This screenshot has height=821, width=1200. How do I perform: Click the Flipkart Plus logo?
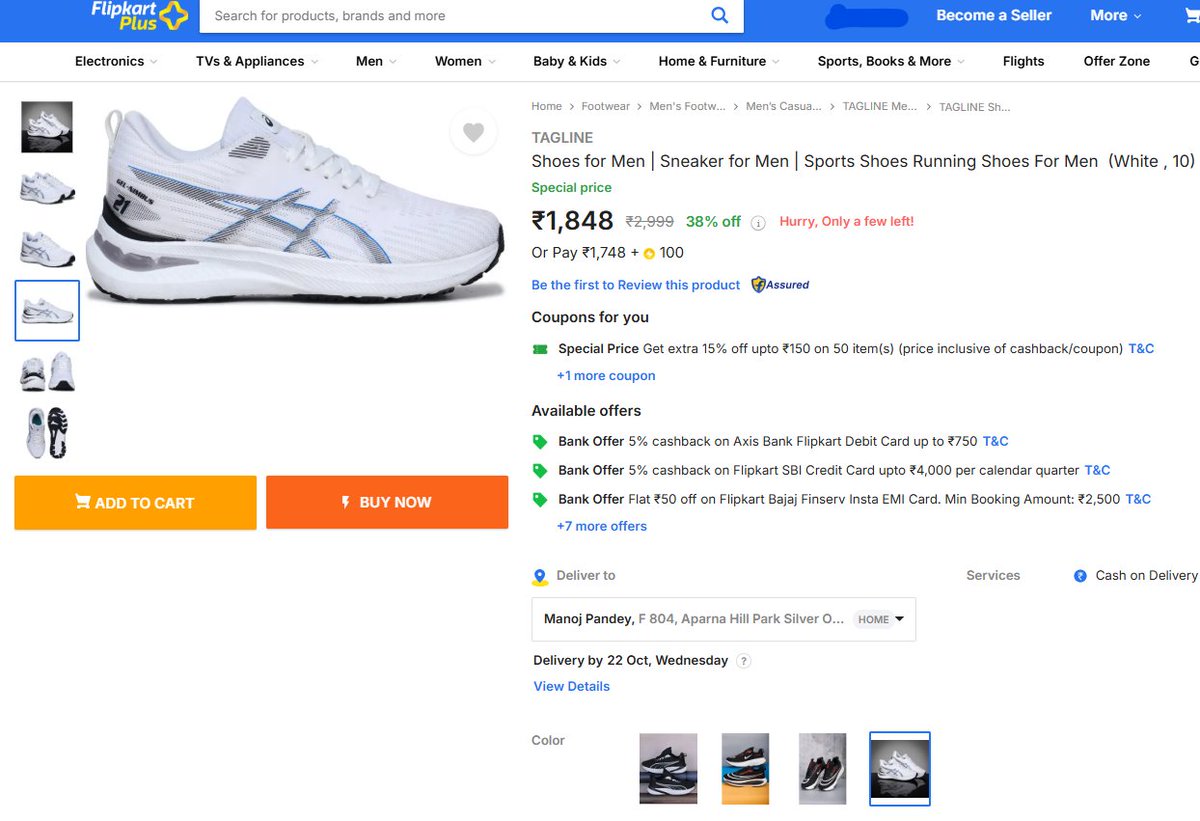tap(138, 16)
